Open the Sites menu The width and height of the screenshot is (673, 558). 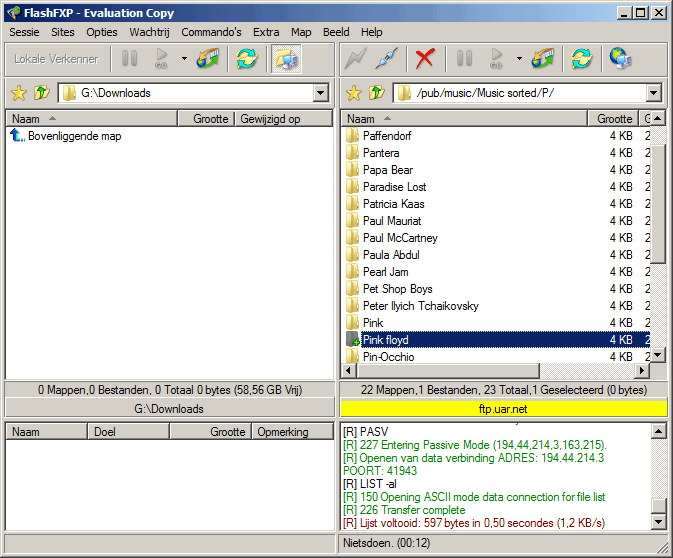[x=63, y=32]
